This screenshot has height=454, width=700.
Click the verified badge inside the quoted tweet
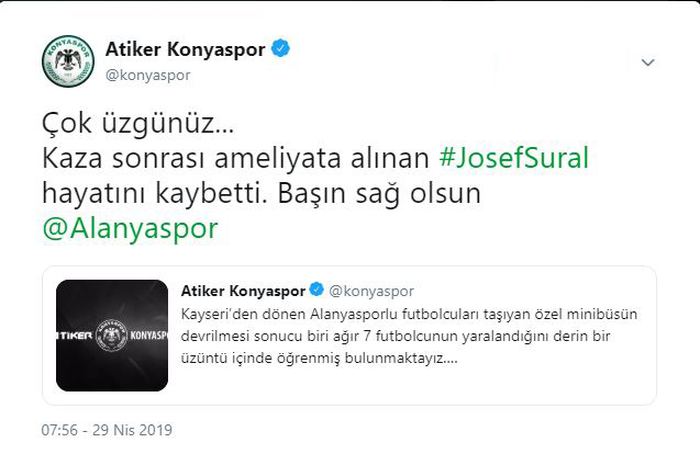tap(317, 289)
